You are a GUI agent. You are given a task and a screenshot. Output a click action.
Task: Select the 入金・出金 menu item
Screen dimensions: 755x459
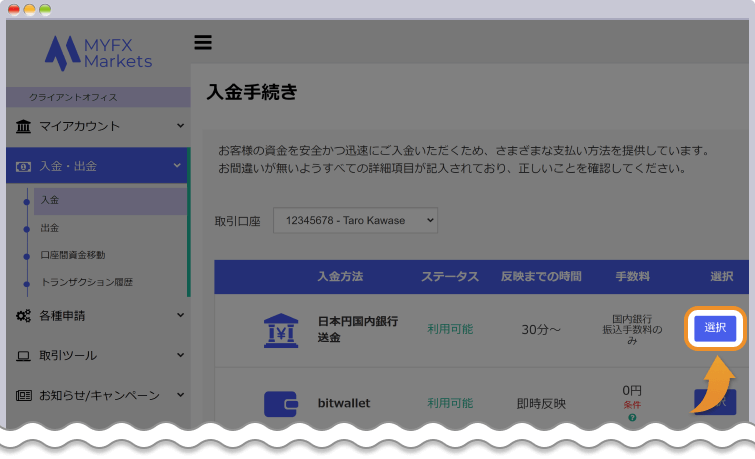click(x=97, y=166)
